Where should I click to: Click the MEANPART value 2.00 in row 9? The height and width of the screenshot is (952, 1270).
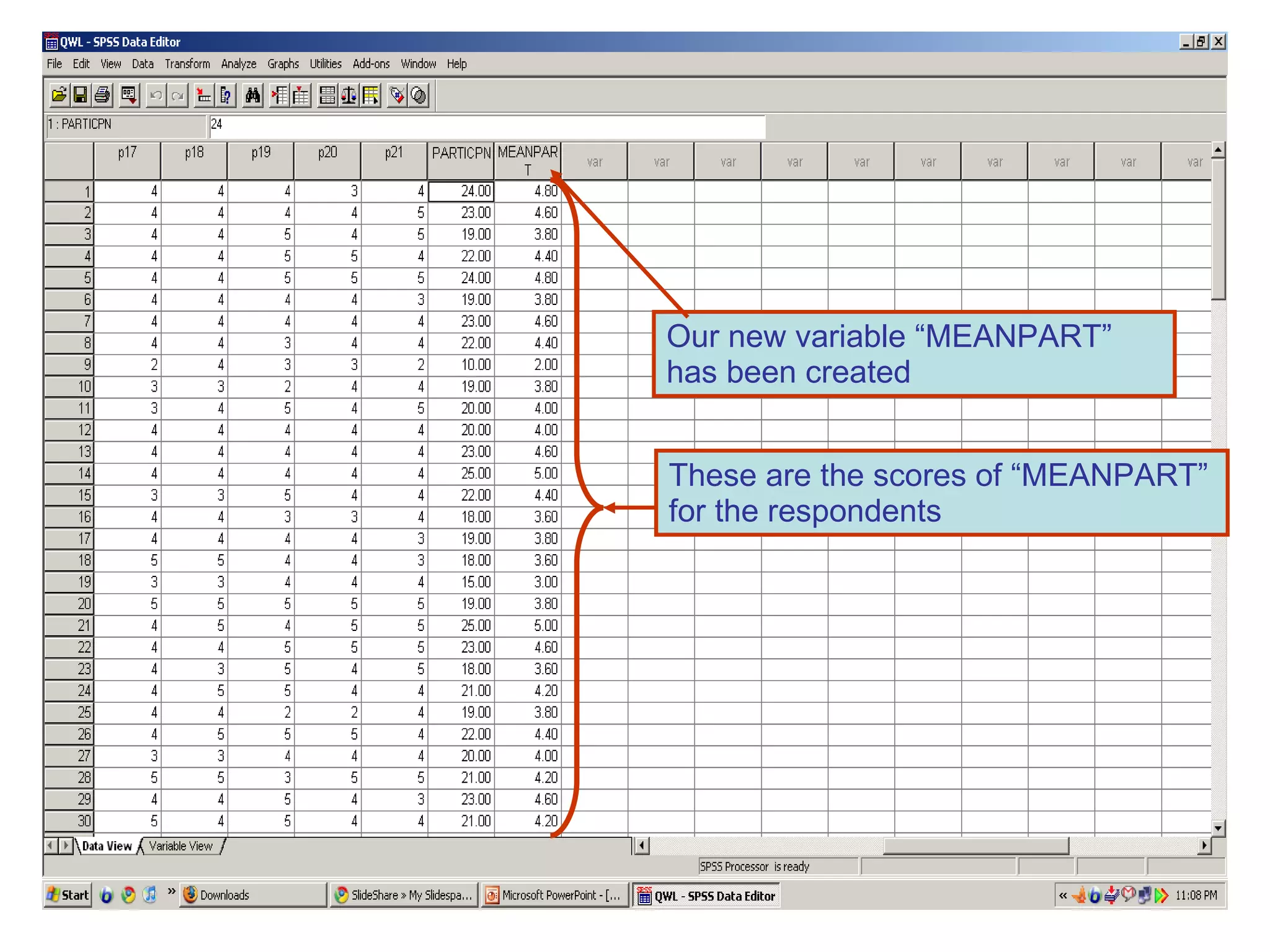(528, 365)
